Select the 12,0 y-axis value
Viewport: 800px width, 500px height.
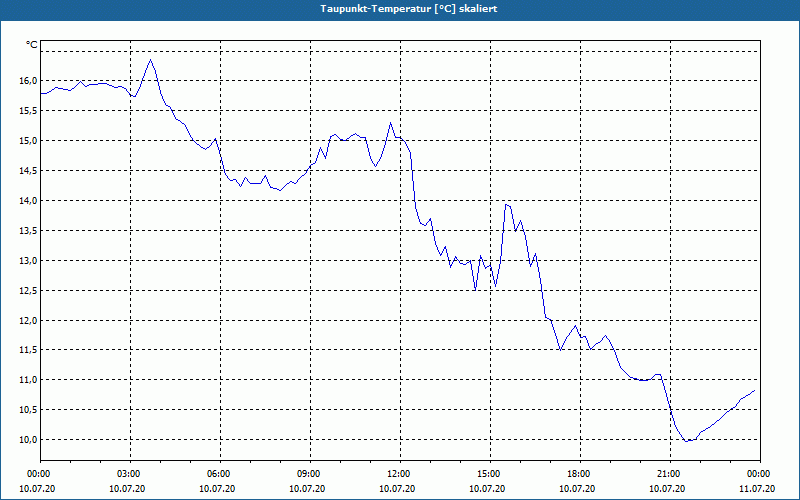(29, 321)
